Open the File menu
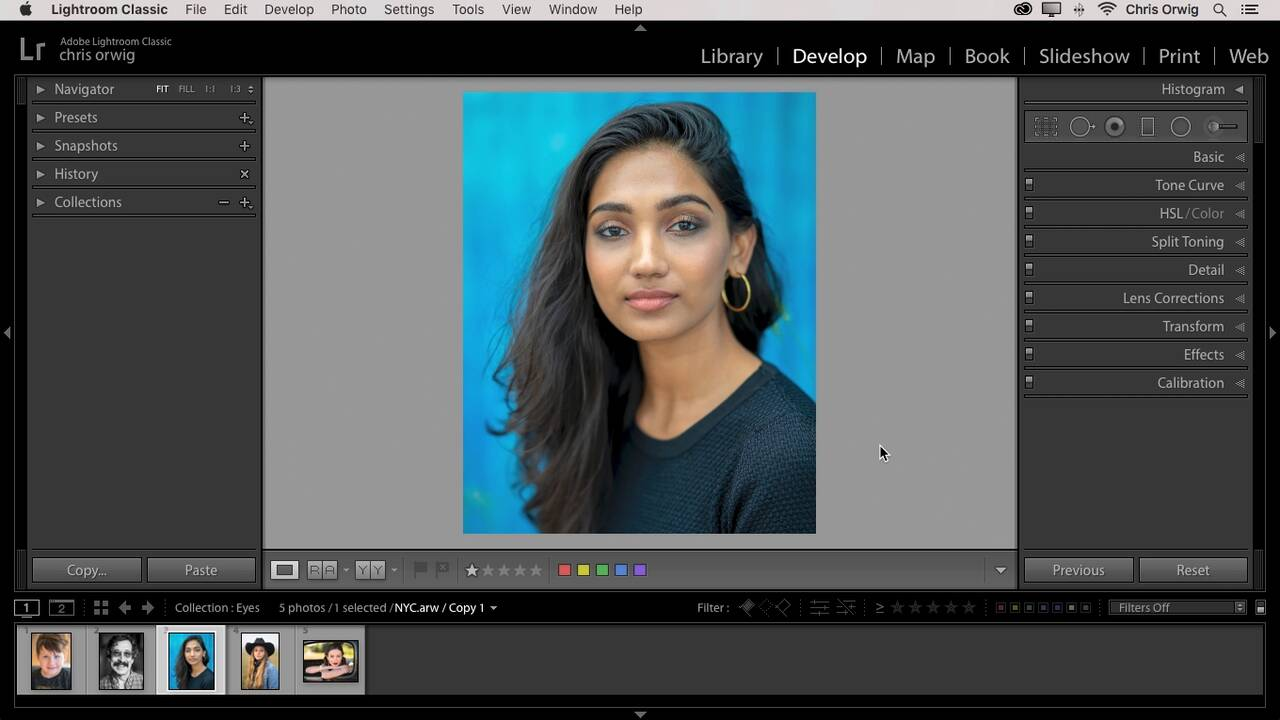This screenshot has width=1280, height=720. [x=196, y=10]
